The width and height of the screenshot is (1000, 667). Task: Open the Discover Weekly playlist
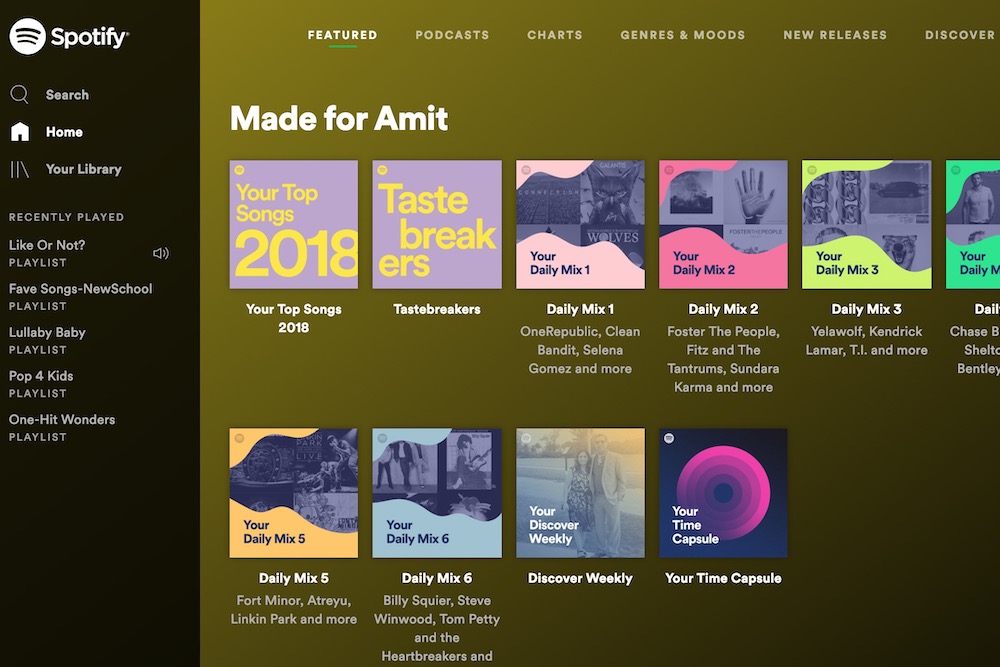[580, 493]
